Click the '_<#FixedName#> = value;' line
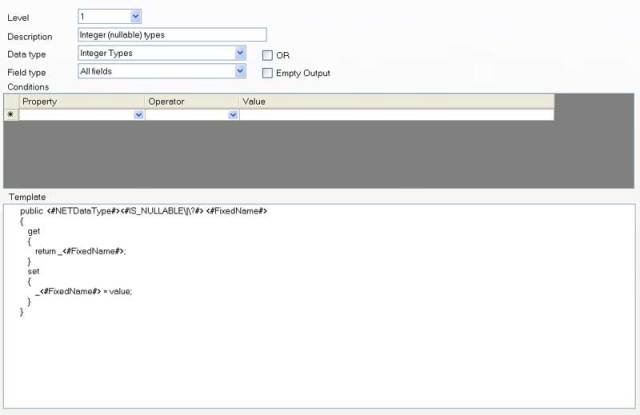This screenshot has height=415, width=640. click(84, 291)
